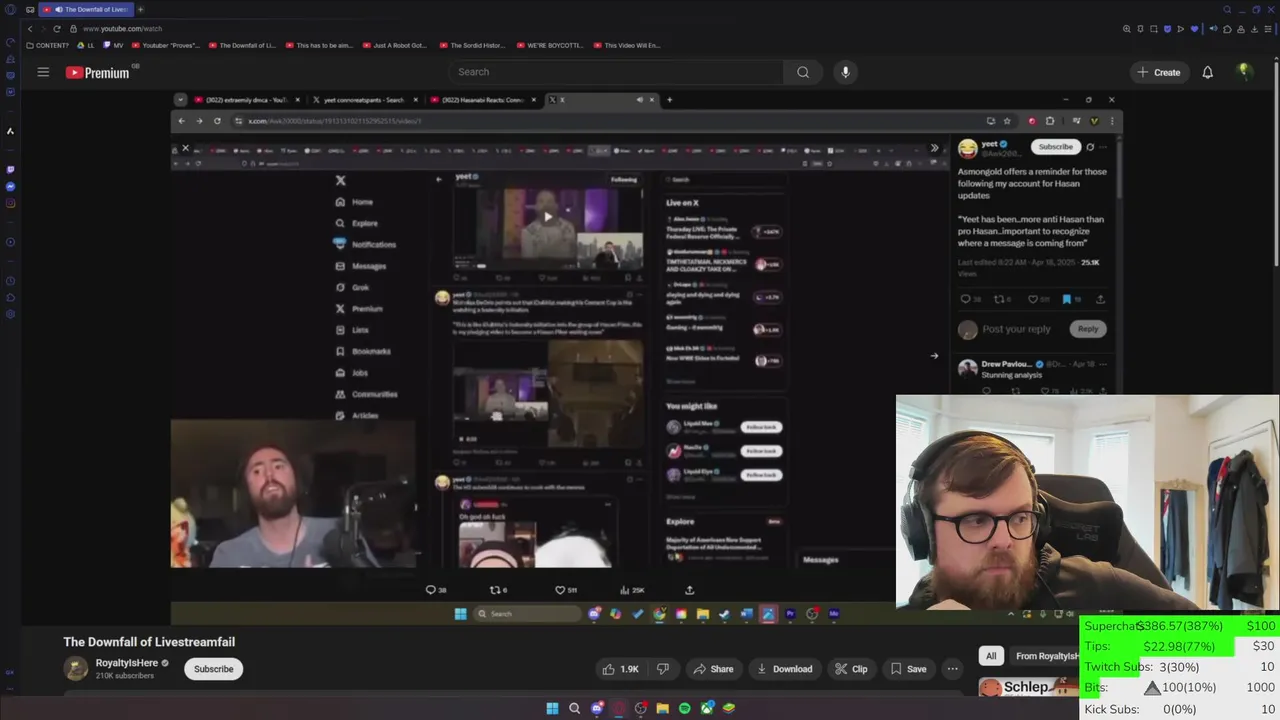Select the From RoyaltyIsHere filter chip
The image size is (1280, 720).
pos(1045,656)
